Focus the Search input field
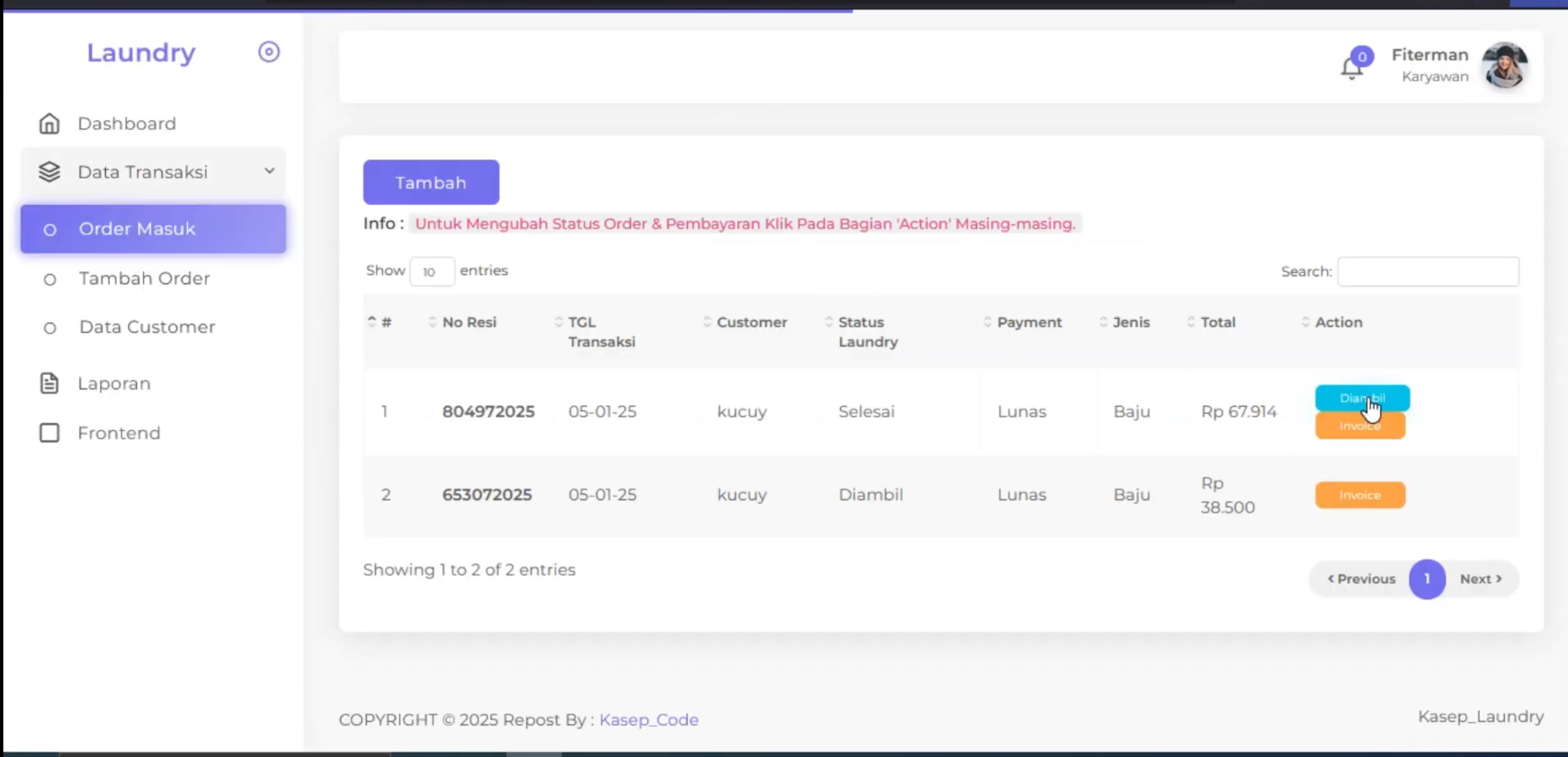Viewport: 1568px width, 757px height. (x=1428, y=271)
